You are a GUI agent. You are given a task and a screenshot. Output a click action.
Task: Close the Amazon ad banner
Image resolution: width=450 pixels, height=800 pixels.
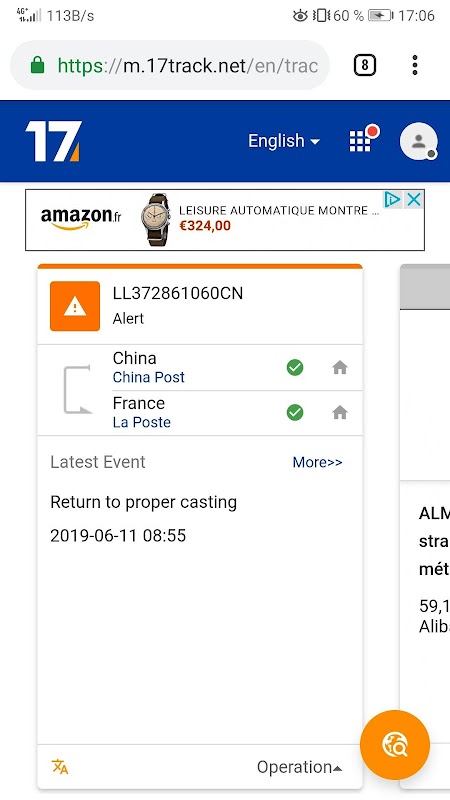(414, 199)
